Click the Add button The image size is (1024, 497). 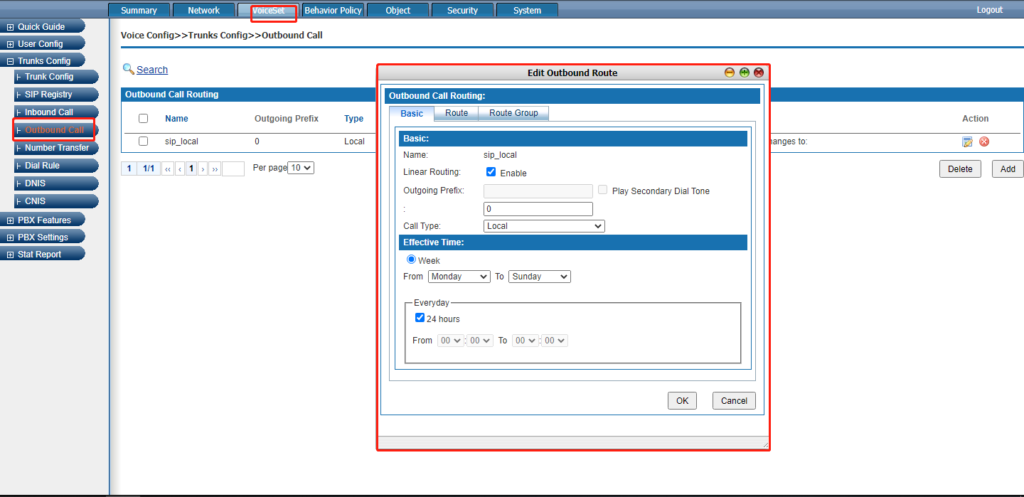(x=1008, y=169)
